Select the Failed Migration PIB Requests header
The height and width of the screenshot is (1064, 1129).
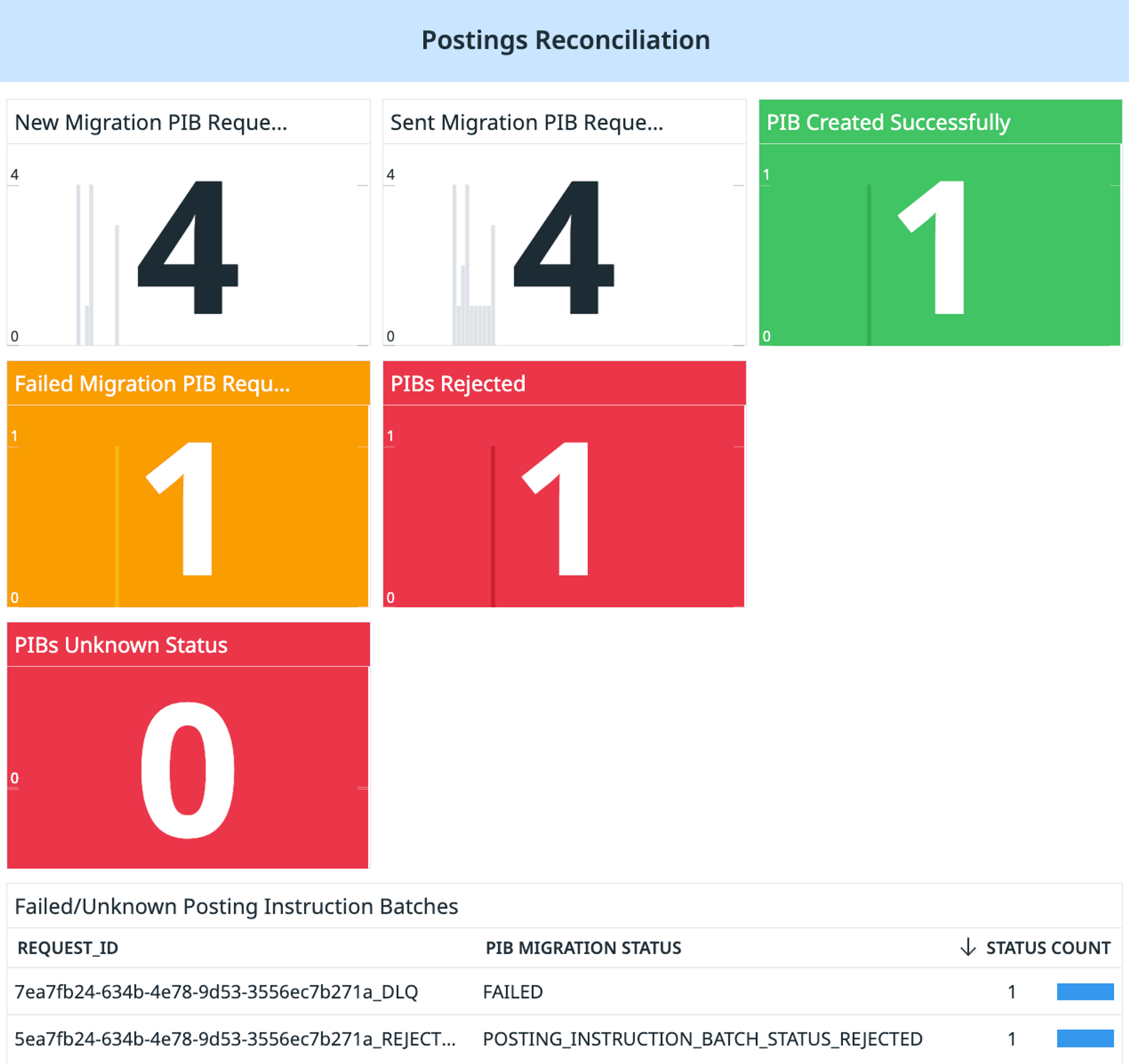point(152,384)
